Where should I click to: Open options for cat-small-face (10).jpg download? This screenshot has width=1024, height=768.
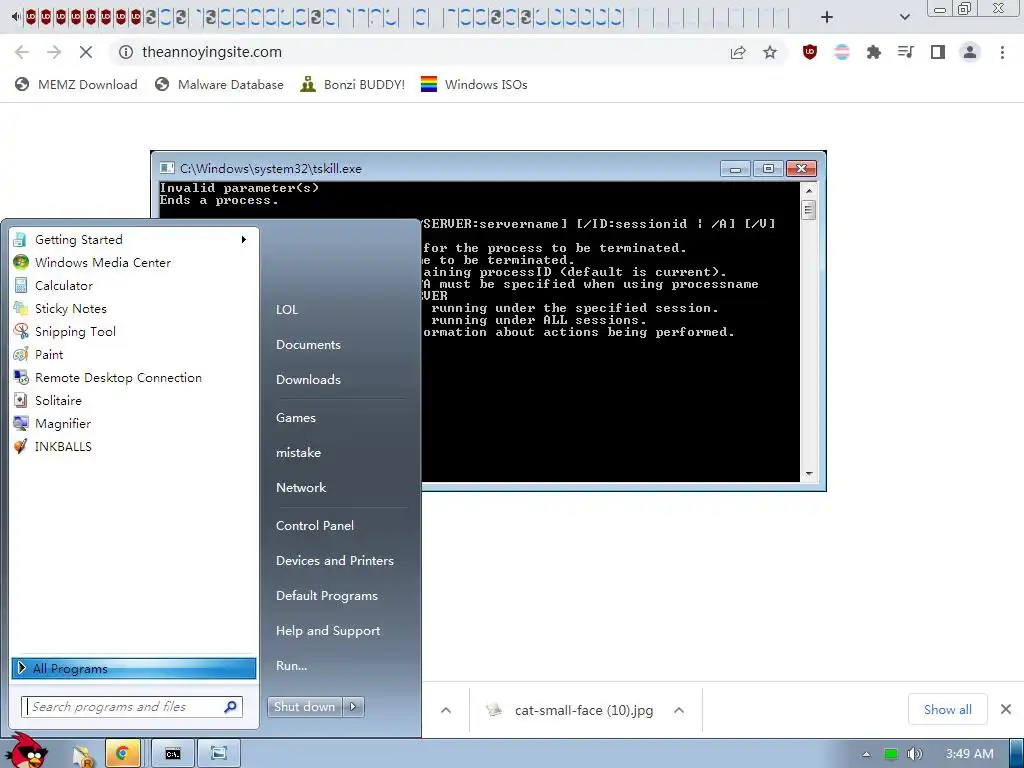tap(679, 710)
